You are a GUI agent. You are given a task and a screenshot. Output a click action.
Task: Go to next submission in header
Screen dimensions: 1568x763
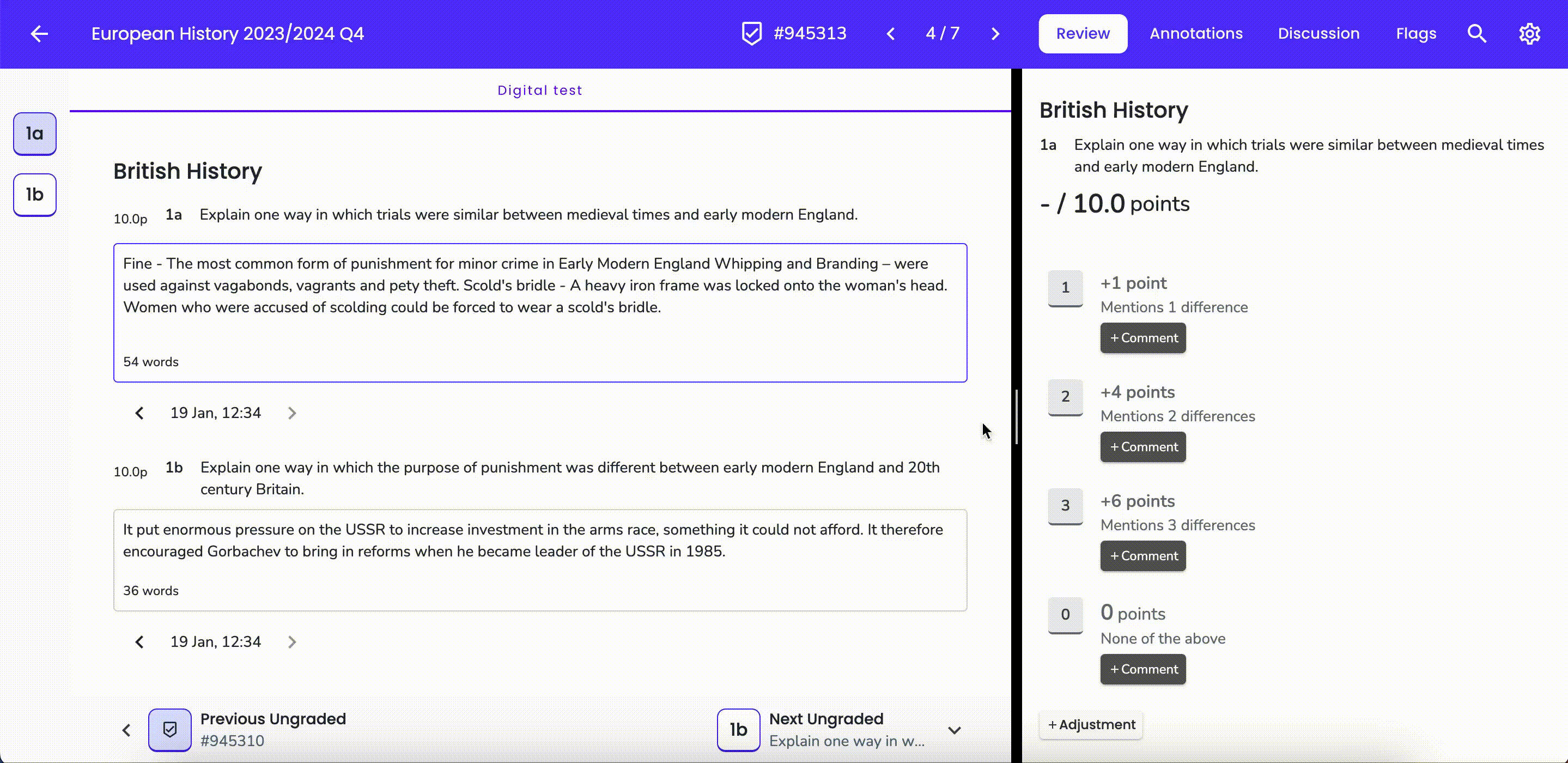click(995, 33)
